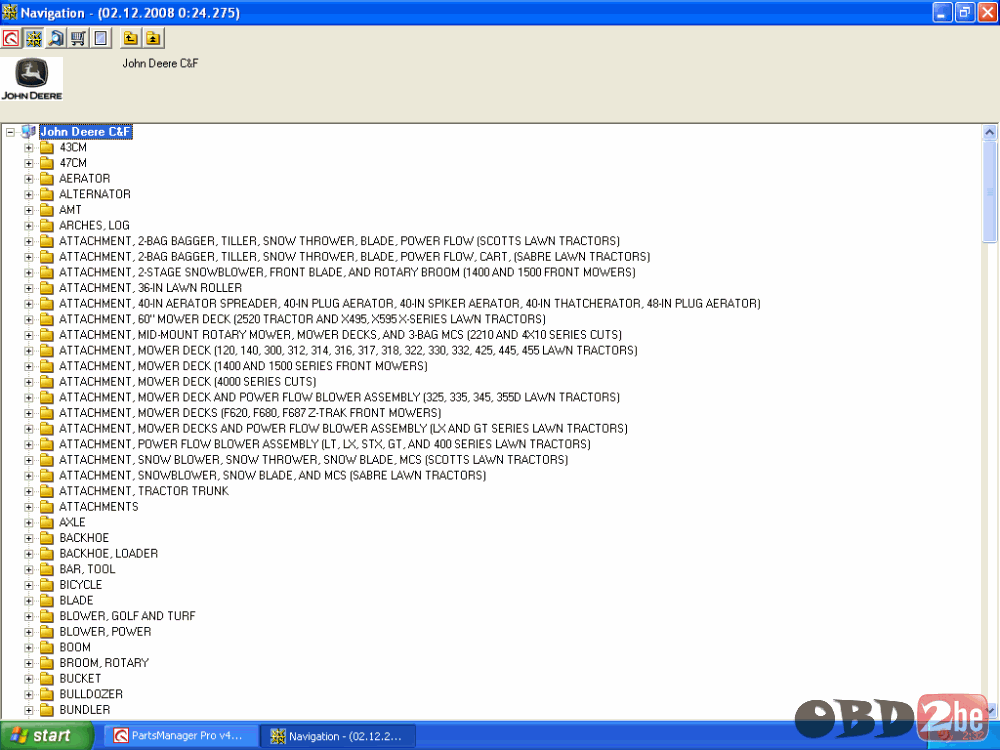Collapse the John Deere C&F root node
Image resolution: width=1000 pixels, height=750 pixels.
pyautogui.click(x=10, y=133)
